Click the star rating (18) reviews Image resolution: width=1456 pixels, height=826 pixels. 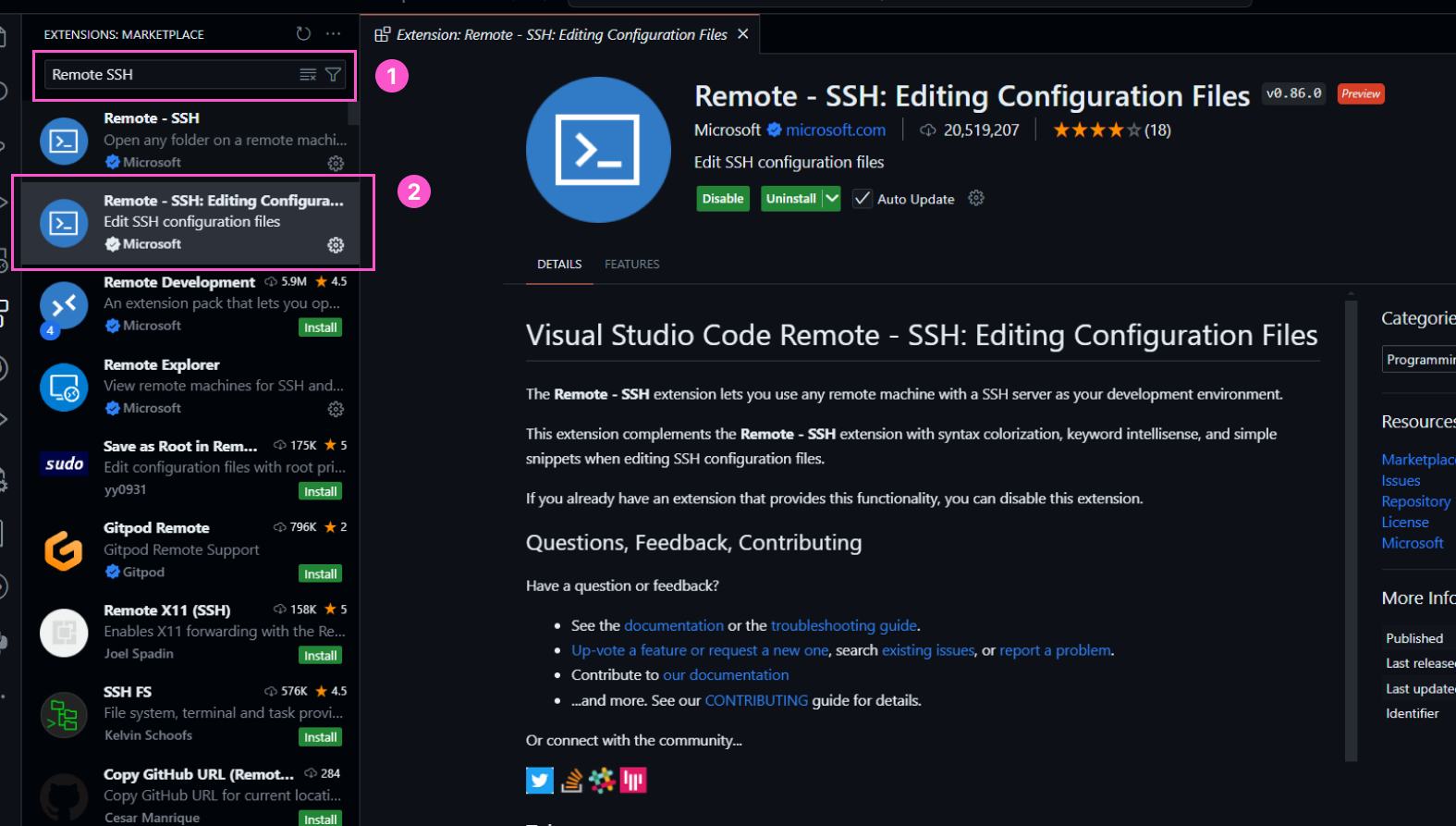coord(1112,130)
